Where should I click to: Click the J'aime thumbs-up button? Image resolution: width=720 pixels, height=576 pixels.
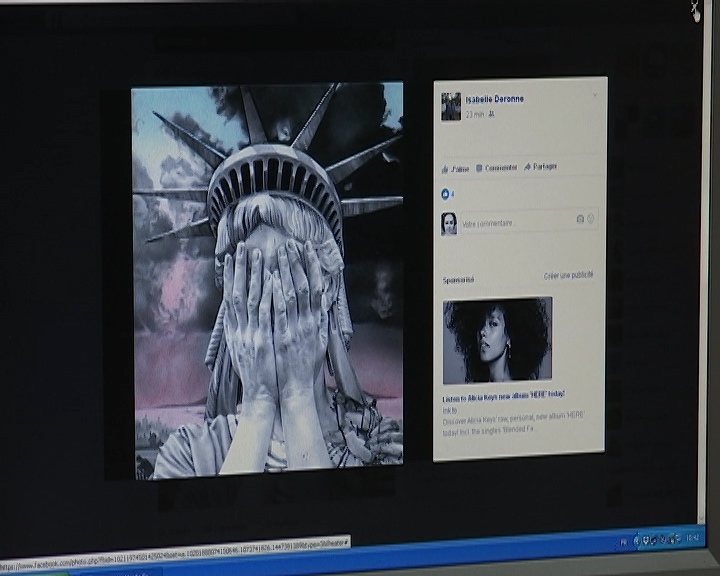coord(455,169)
